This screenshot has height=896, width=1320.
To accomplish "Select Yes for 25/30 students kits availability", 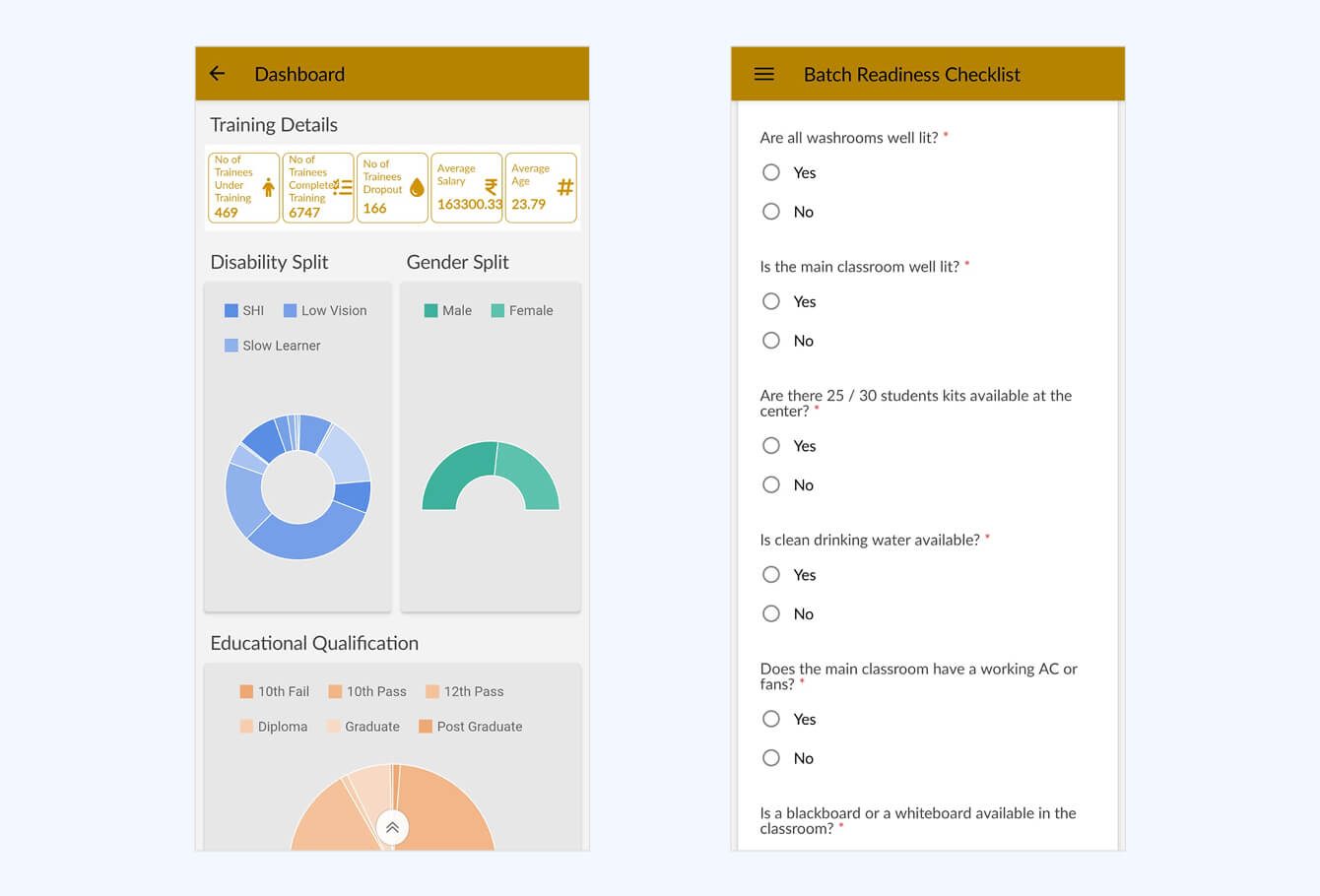I will (771, 445).
